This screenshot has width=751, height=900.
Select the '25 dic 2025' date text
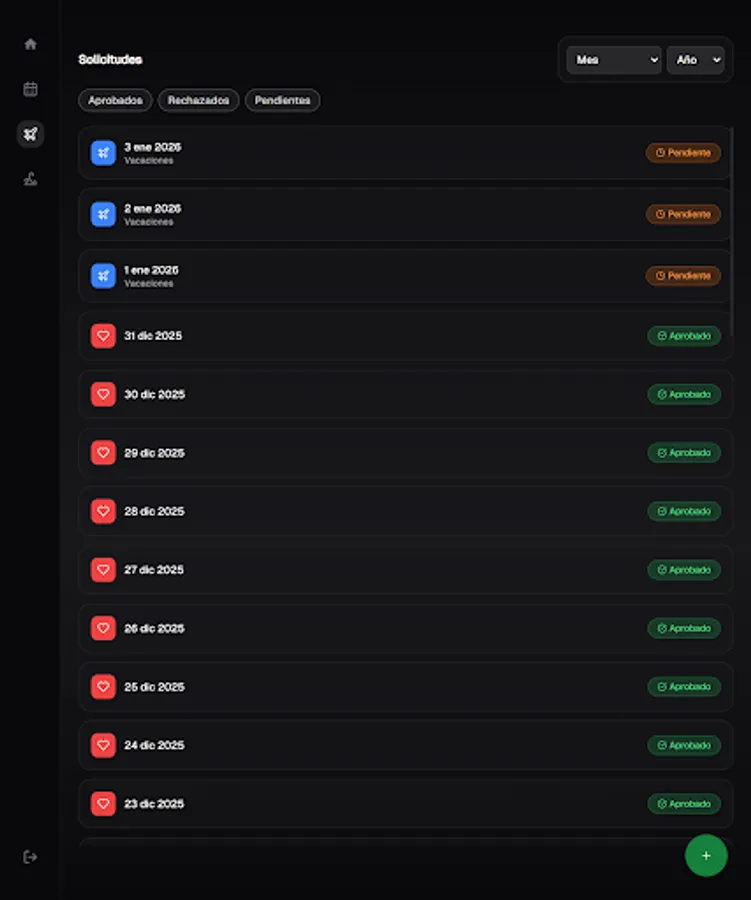(x=154, y=687)
